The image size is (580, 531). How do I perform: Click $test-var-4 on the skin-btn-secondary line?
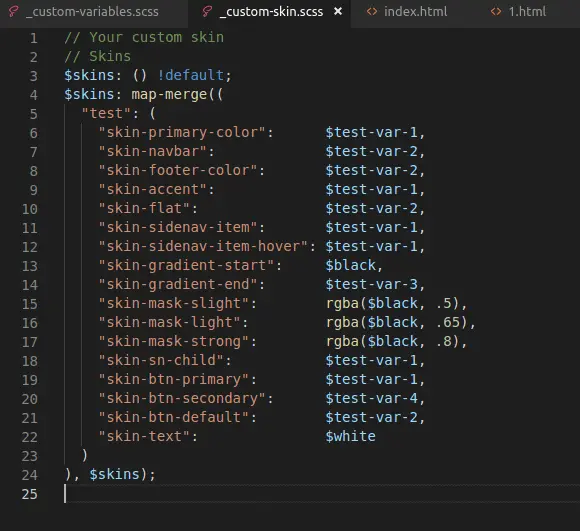pos(371,398)
